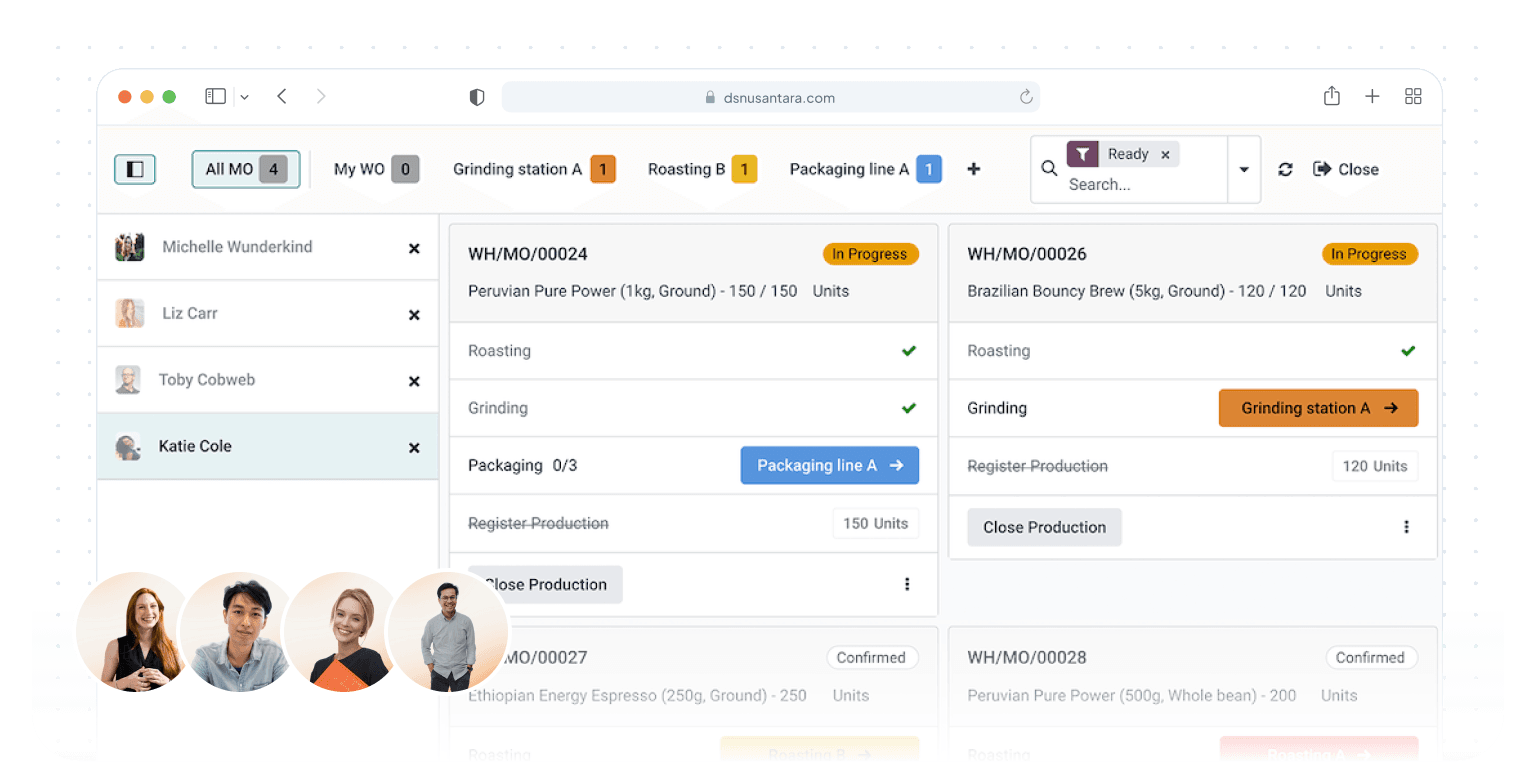The width and height of the screenshot is (1536, 762).
Task: Start Packaging line A work order
Action: [x=830, y=465]
